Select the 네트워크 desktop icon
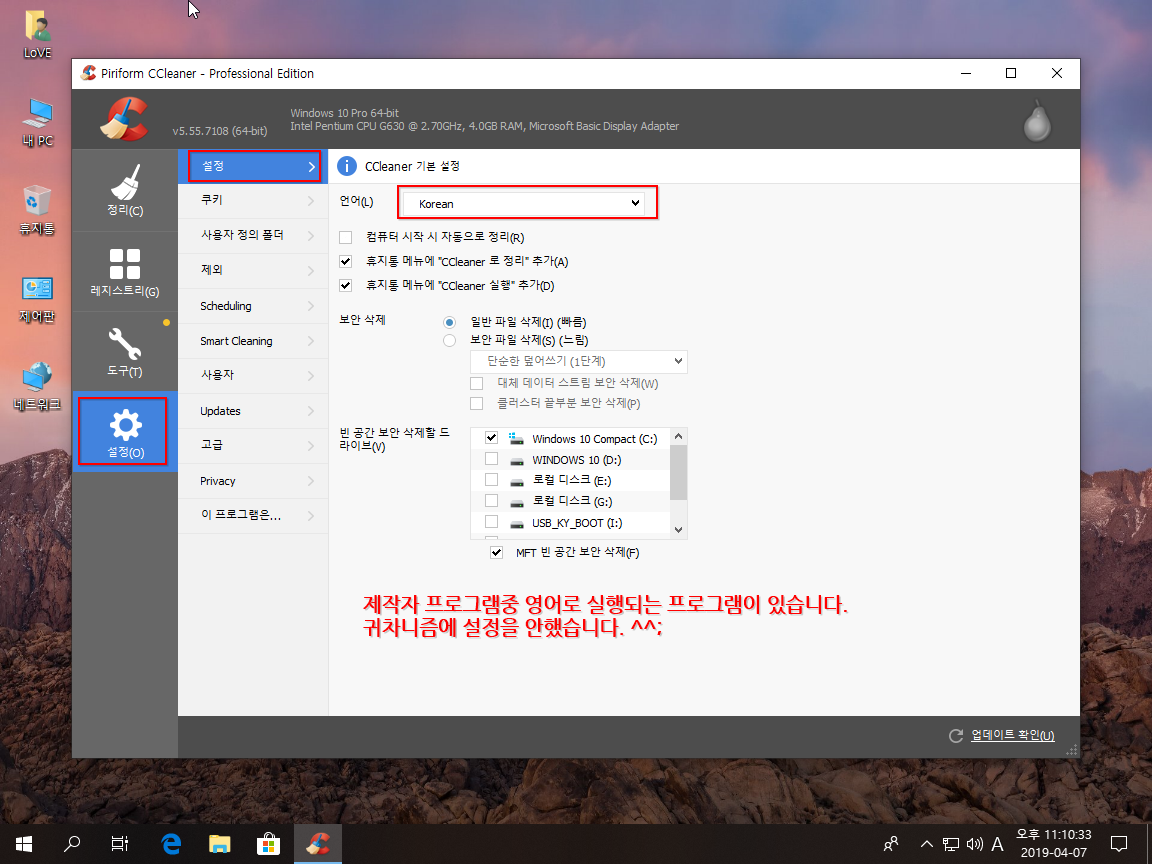The height and width of the screenshot is (864, 1152). pos(37,386)
